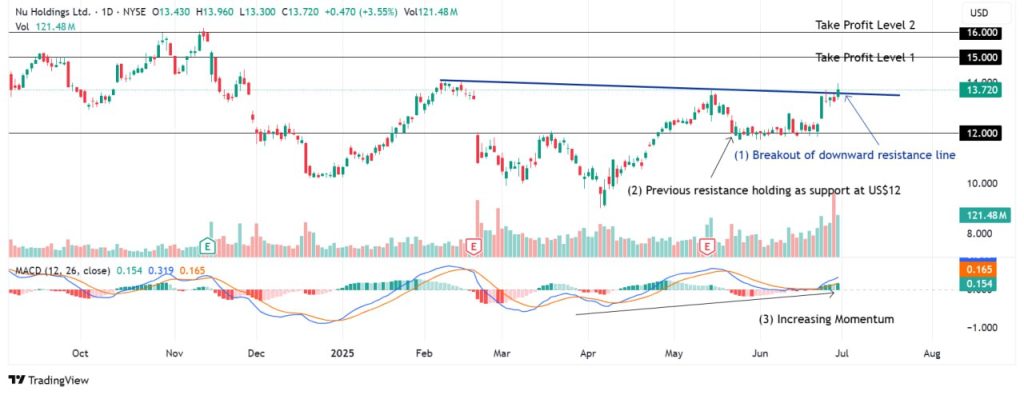
Task: Select the Take Profit Level 1 text label
Action: pyautogui.click(x=865, y=57)
